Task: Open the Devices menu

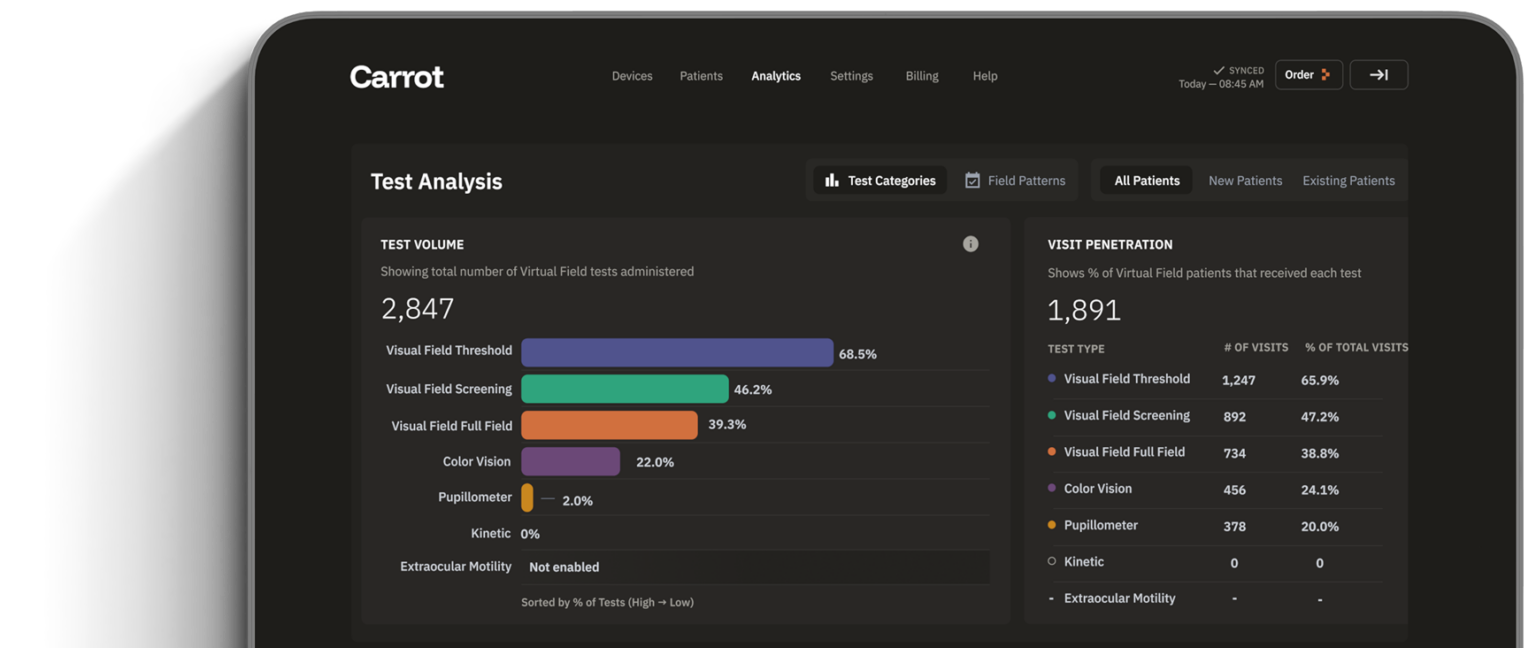Action: [x=632, y=76]
